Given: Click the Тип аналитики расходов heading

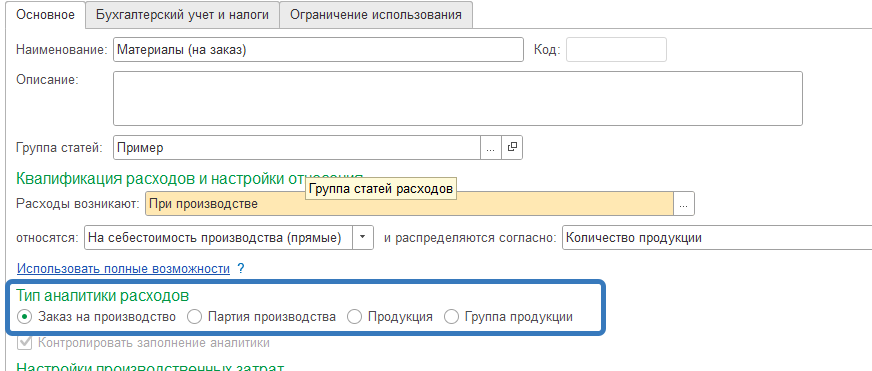Looking at the screenshot, I should (103, 295).
